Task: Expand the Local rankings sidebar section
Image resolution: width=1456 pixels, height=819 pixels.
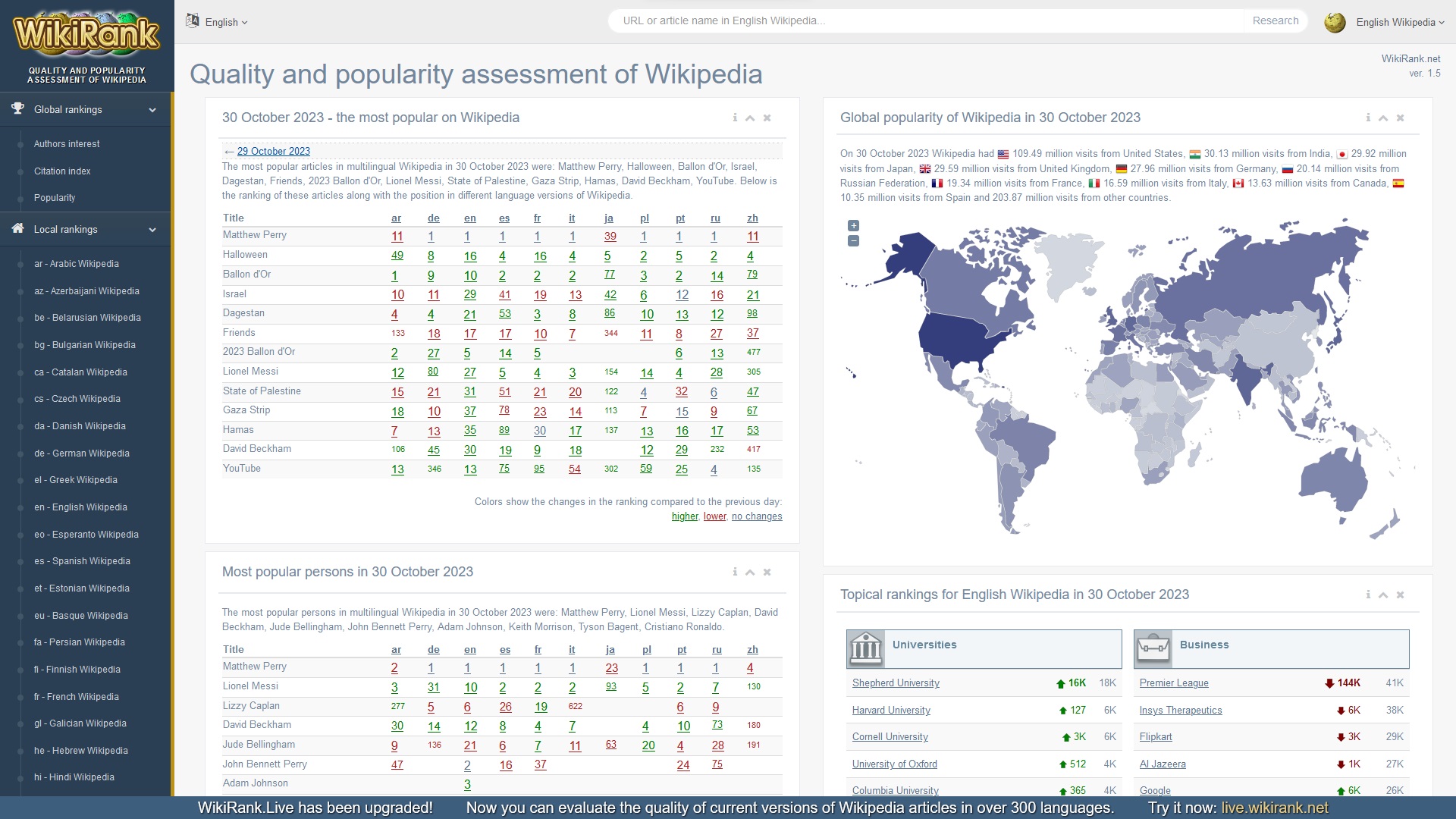Action: pyautogui.click(x=153, y=229)
